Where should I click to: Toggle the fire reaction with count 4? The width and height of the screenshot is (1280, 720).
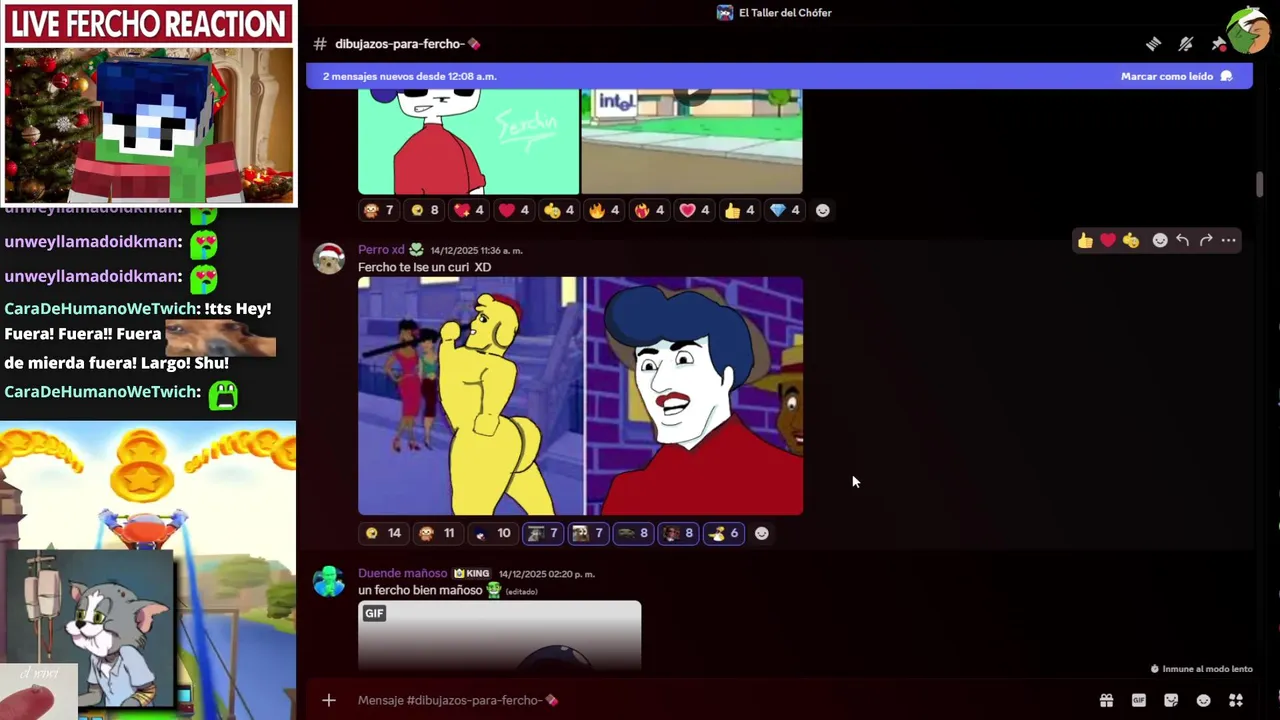[605, 210]
